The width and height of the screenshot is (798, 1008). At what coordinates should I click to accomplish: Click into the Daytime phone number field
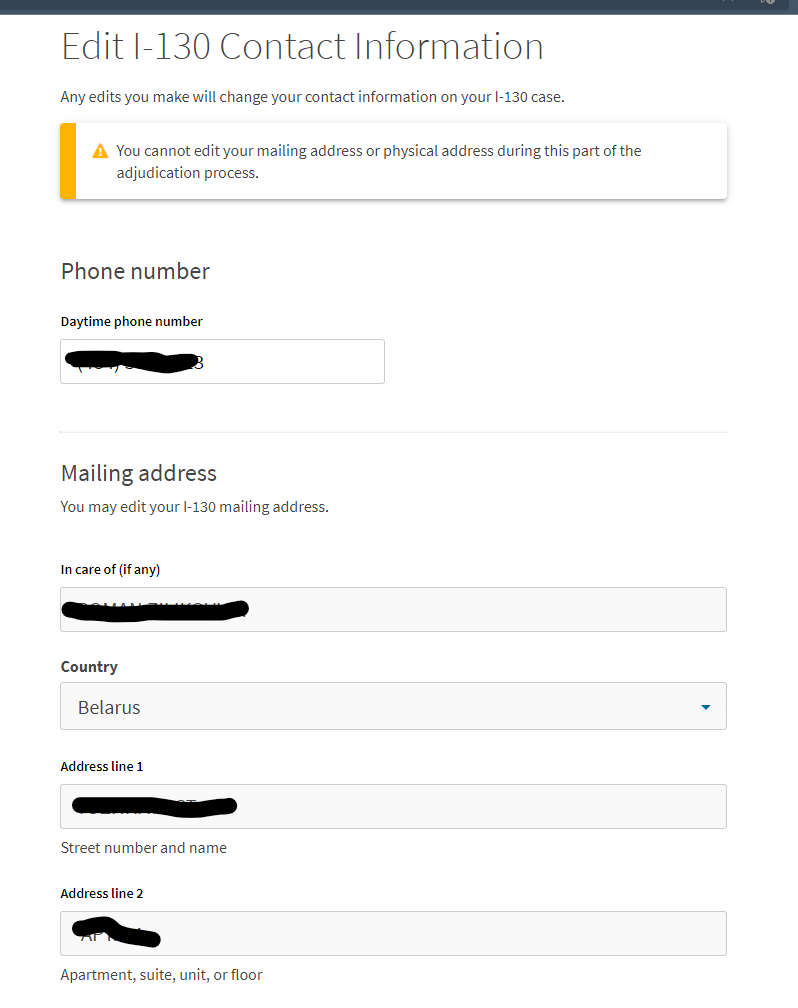click(222, 361)
